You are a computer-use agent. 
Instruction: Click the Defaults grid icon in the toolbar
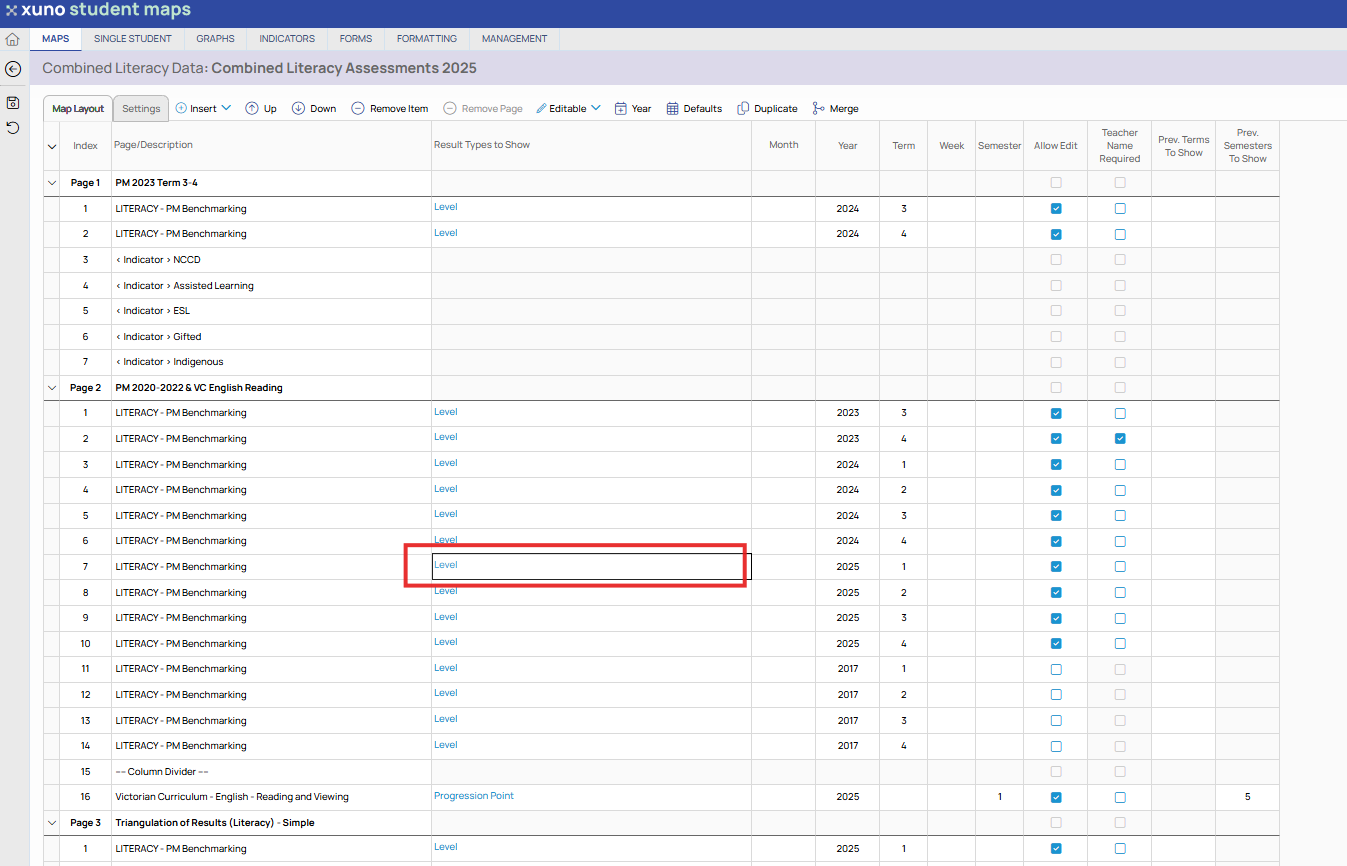pyautogui.click(x=673, y=108)
